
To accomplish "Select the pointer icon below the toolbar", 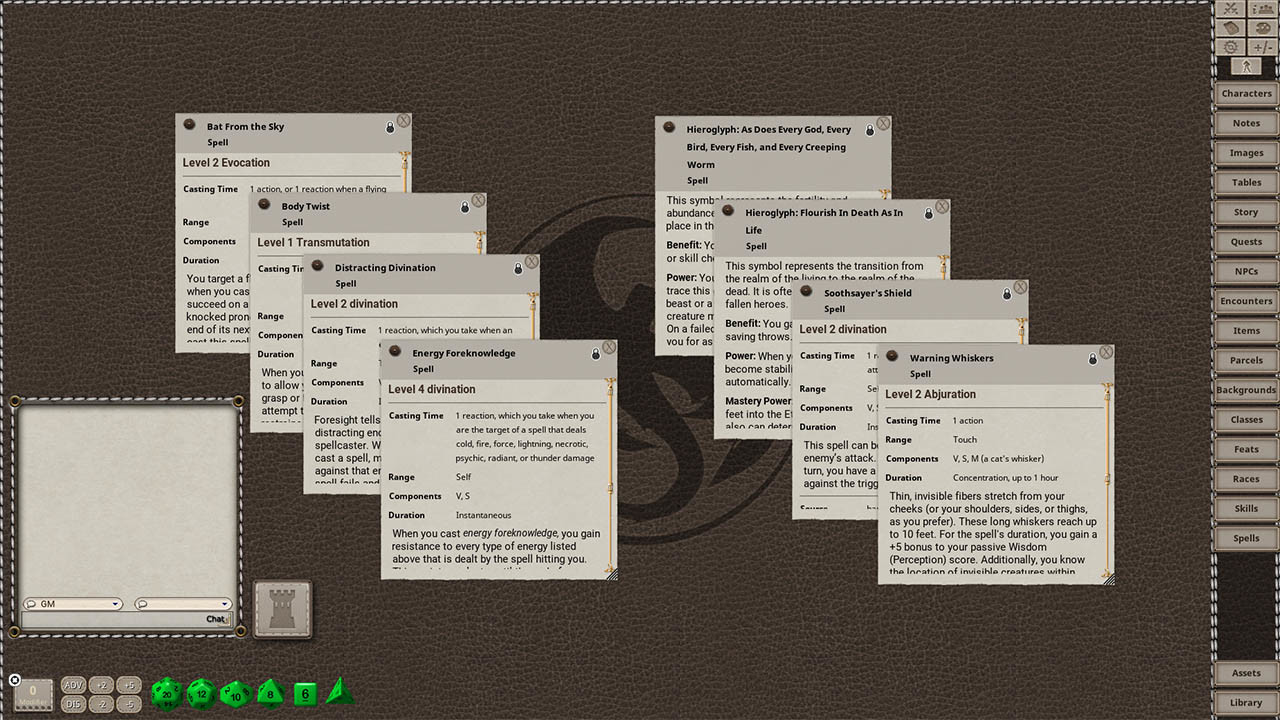I will coord(1246,66).
